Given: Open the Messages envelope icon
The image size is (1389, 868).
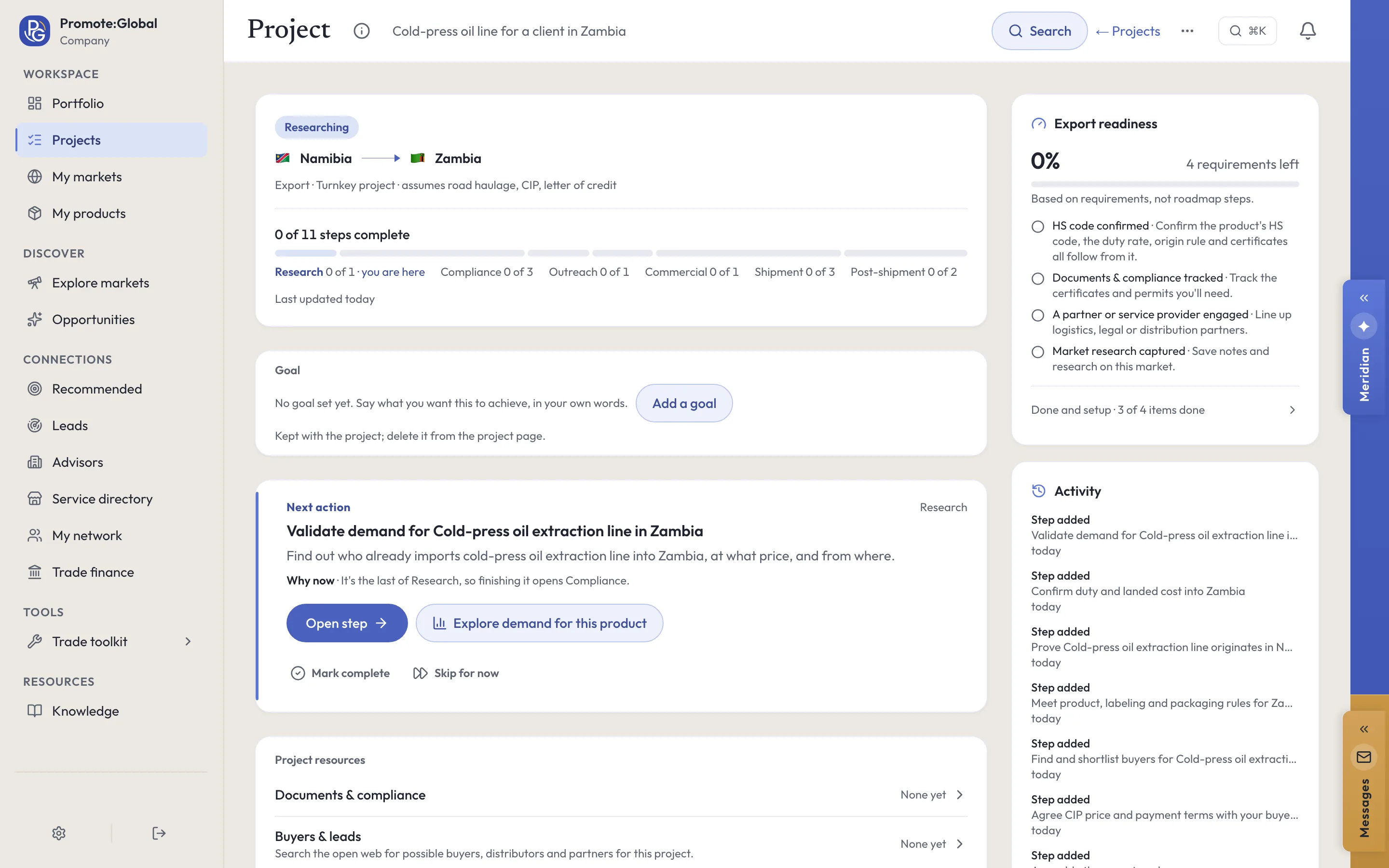Looking at the screenshot, I should 1364,757.
